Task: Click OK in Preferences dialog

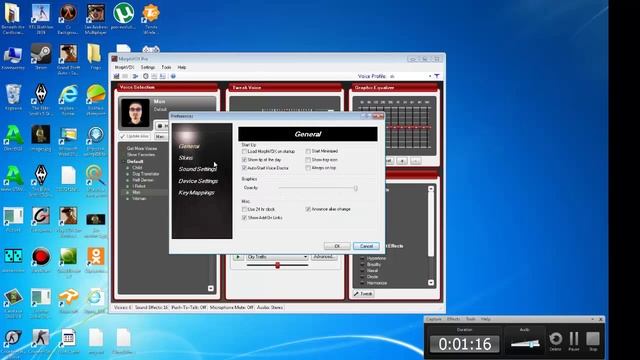Action: pos(337,246)
